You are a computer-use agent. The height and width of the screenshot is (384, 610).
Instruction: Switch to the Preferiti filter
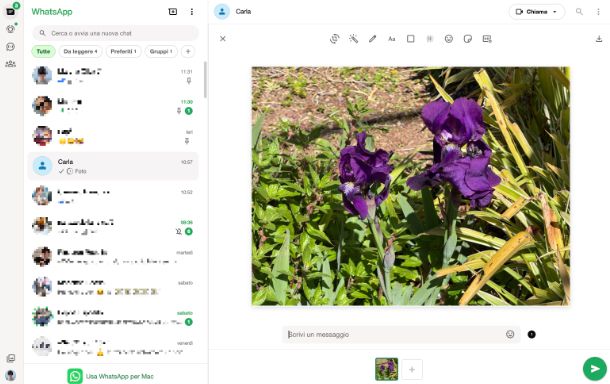[123, 51]
